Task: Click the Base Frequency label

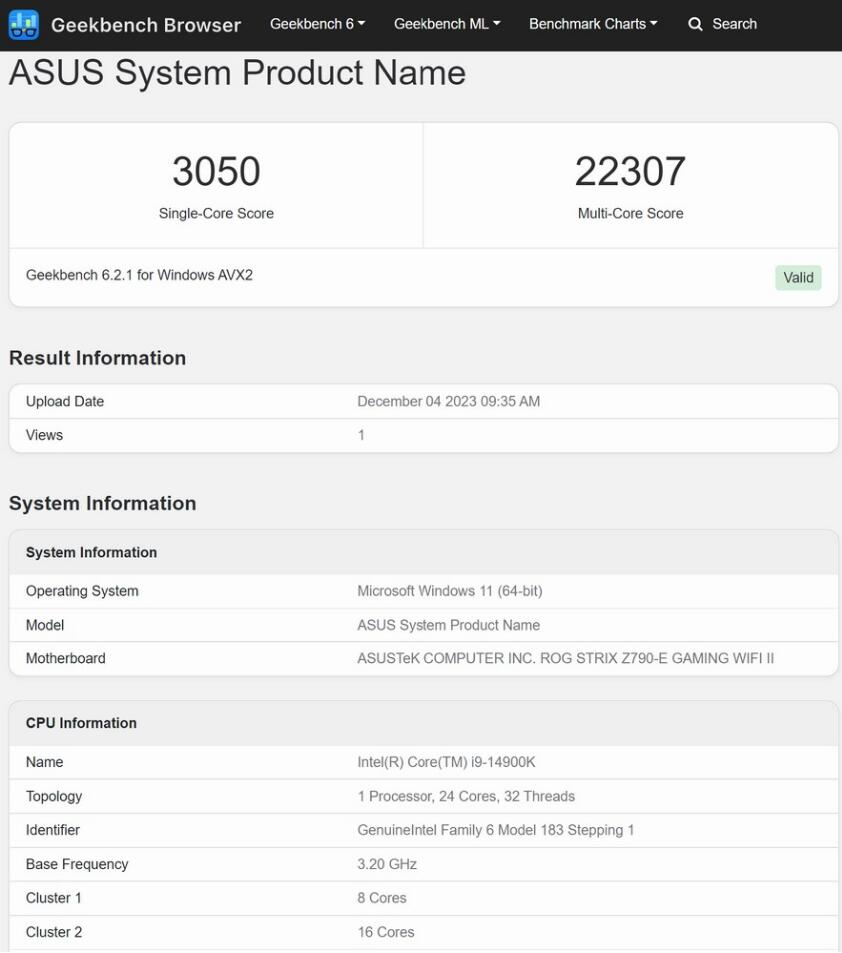Action: [x=77, y=864]
